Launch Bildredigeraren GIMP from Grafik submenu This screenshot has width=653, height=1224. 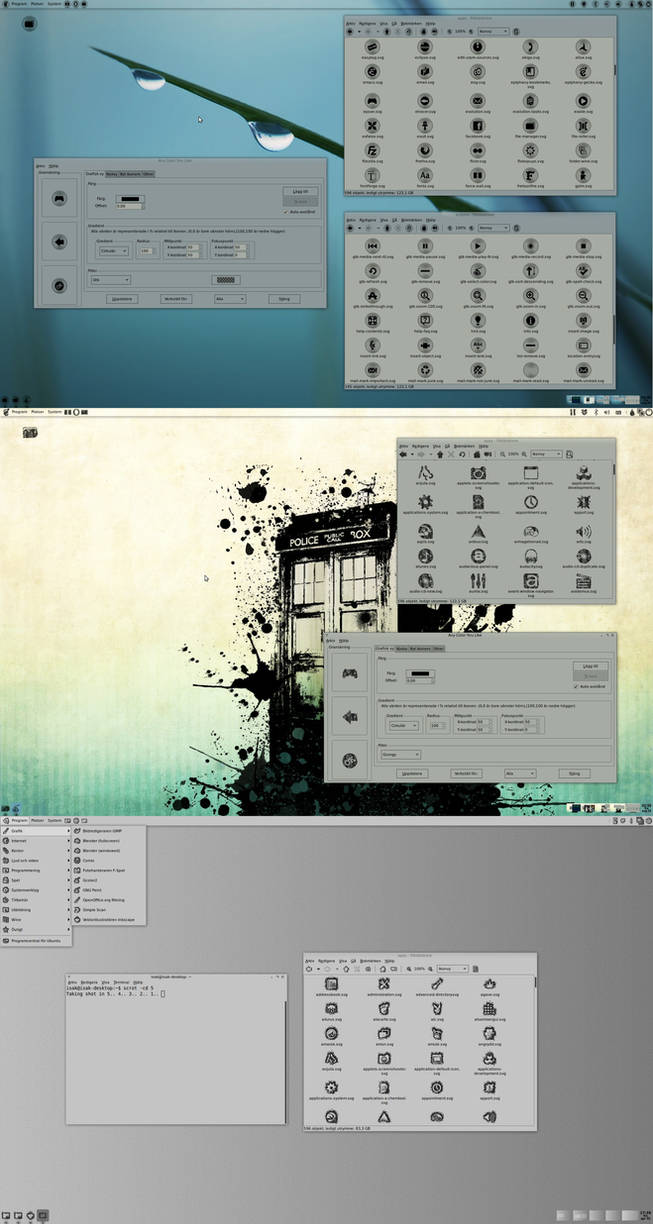tap(109, 831)
